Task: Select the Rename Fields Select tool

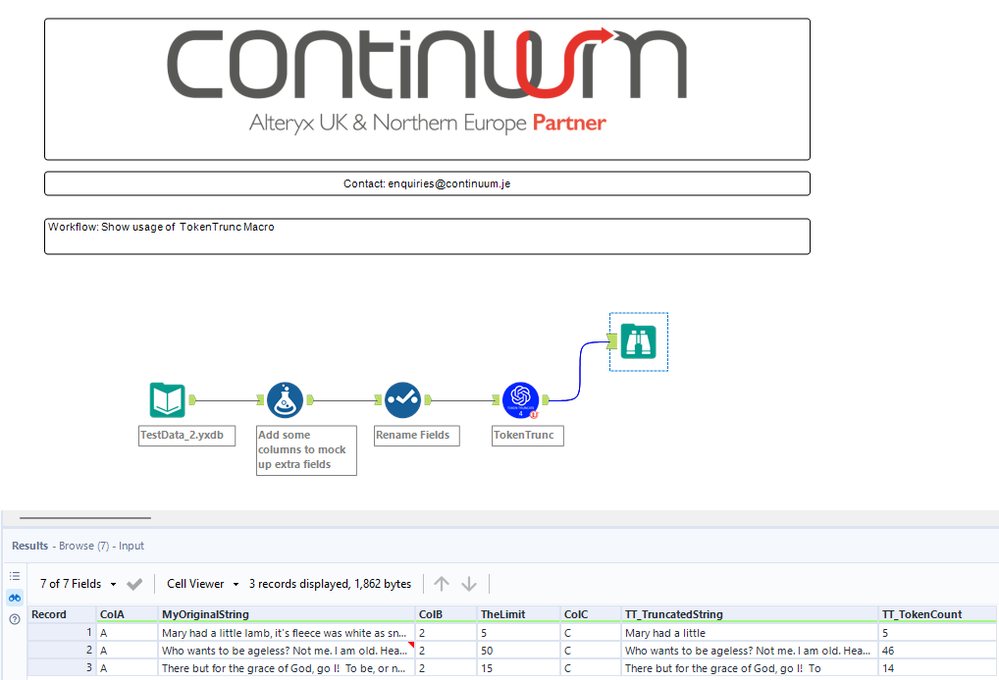Action: pos(403,399)
